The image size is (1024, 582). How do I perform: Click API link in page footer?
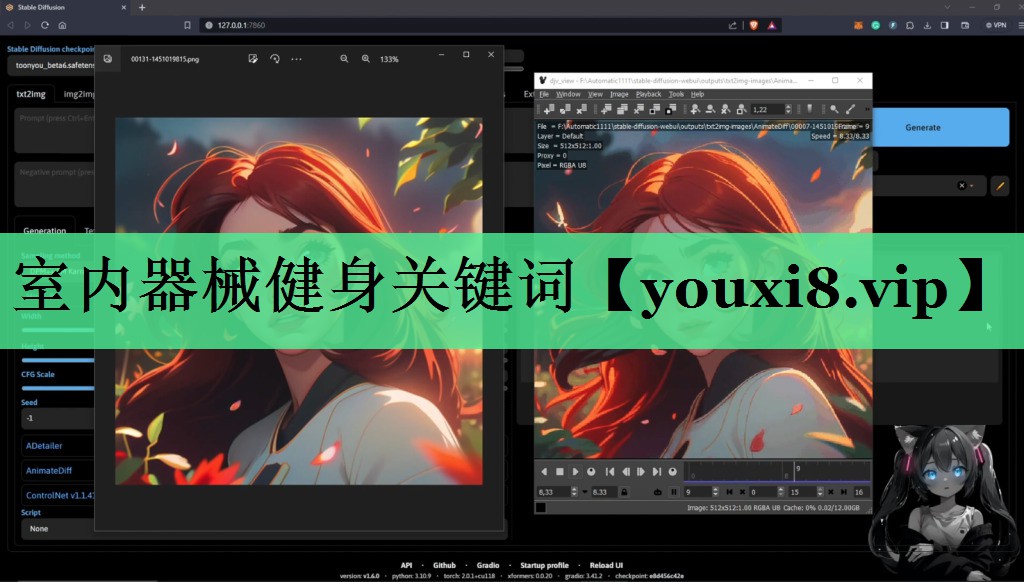(406, 565)
